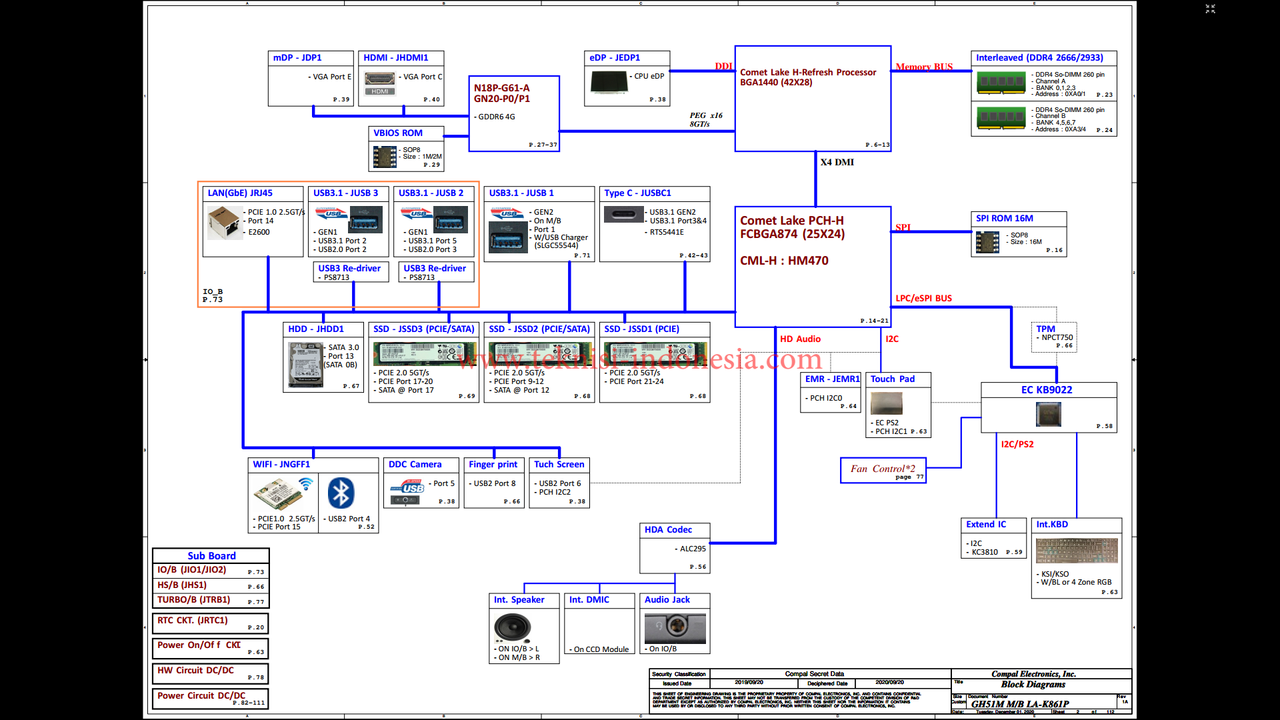Click the Compal Secret Data text
The width and height of the screenshot is (1280, 720).
tap(814, 674)
